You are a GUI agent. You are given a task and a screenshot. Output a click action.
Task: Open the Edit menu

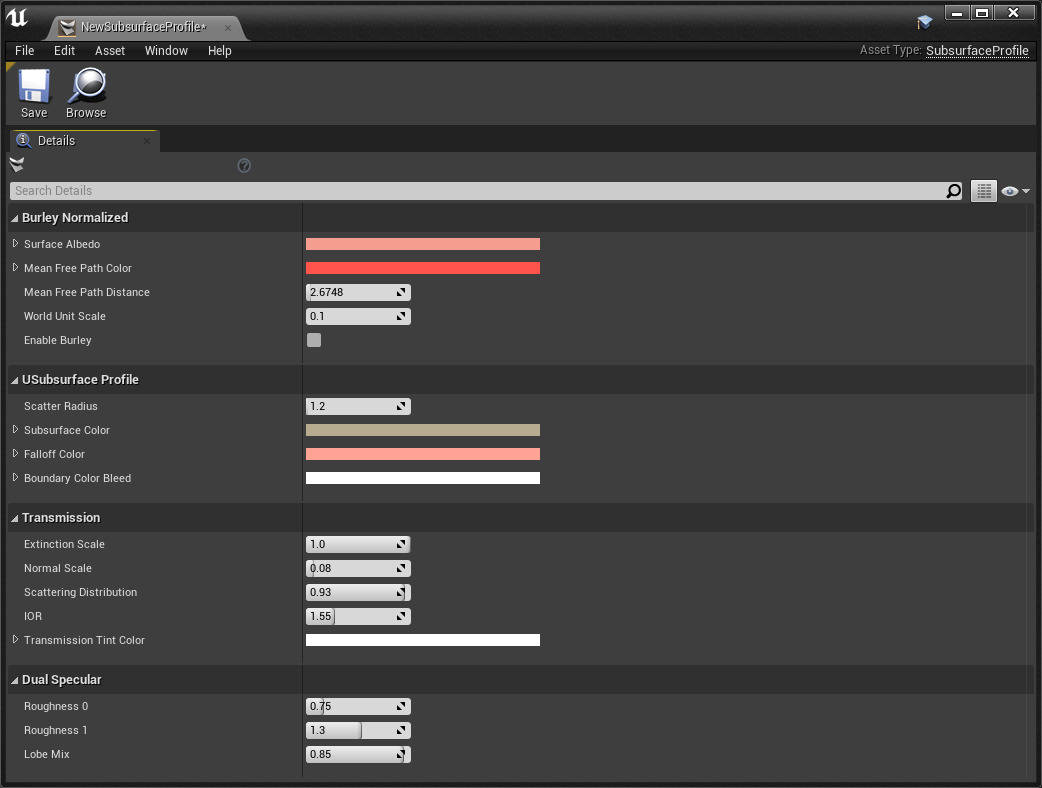tap(64, 50)
